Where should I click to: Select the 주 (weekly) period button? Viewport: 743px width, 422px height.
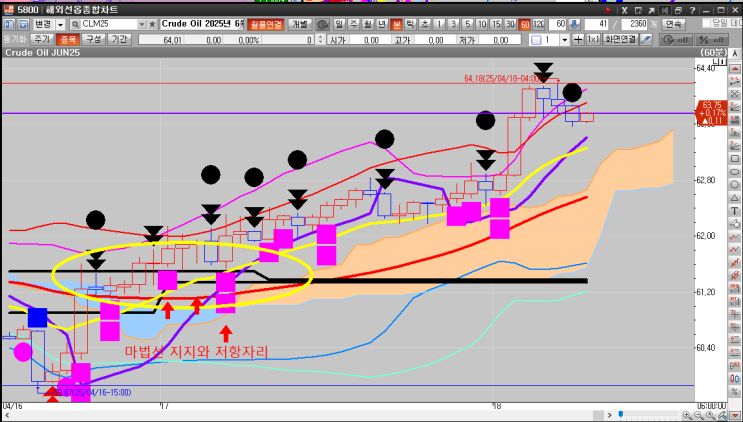click(x=354, y=24)
